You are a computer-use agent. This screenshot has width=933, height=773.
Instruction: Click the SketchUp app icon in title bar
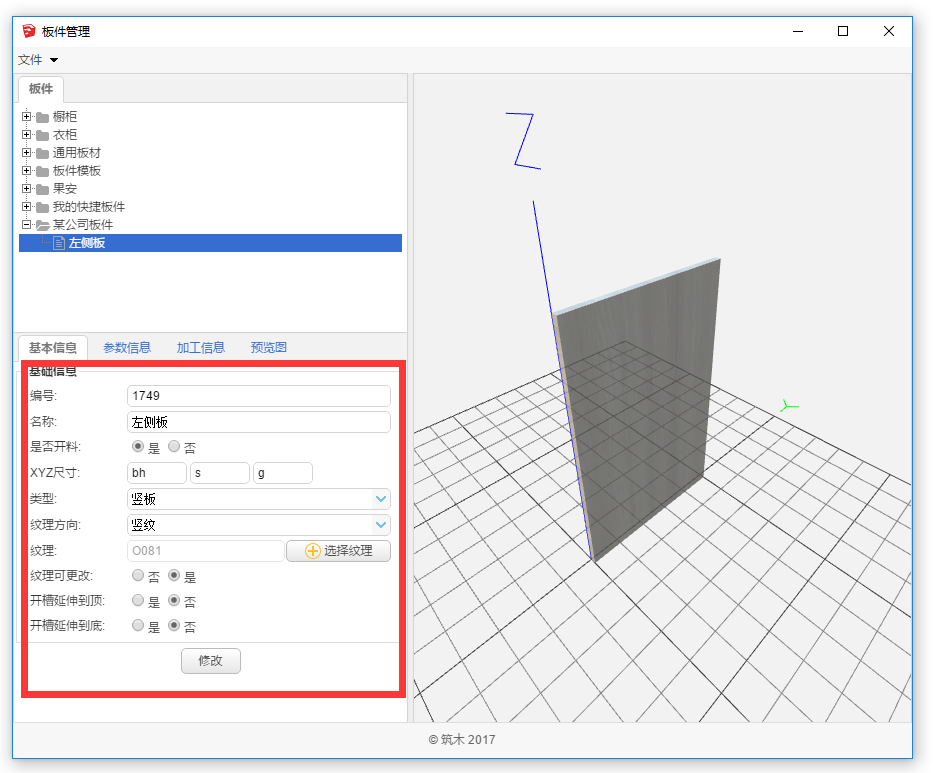(29, 31)
